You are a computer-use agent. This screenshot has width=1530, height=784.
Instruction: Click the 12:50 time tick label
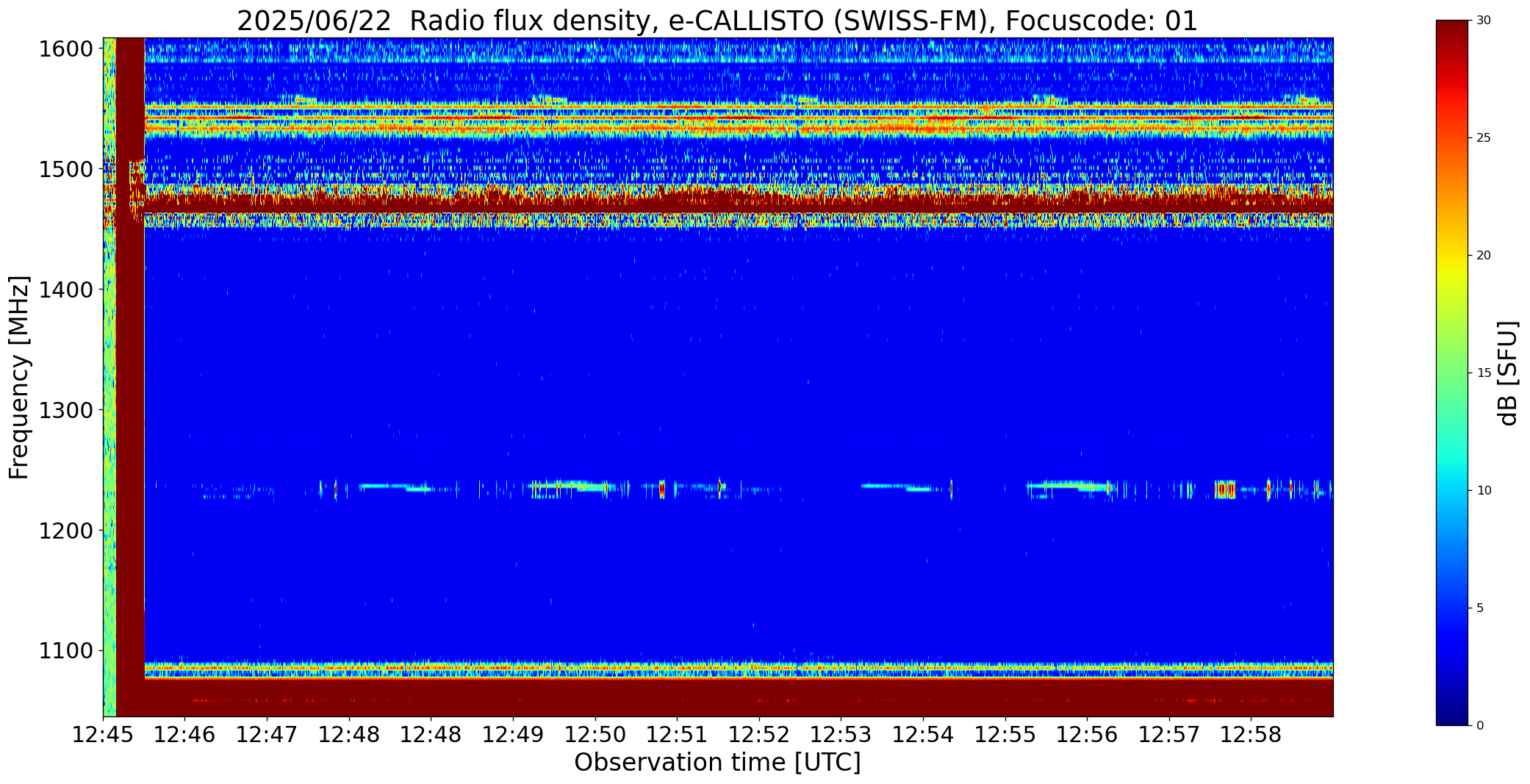[595, 735]
